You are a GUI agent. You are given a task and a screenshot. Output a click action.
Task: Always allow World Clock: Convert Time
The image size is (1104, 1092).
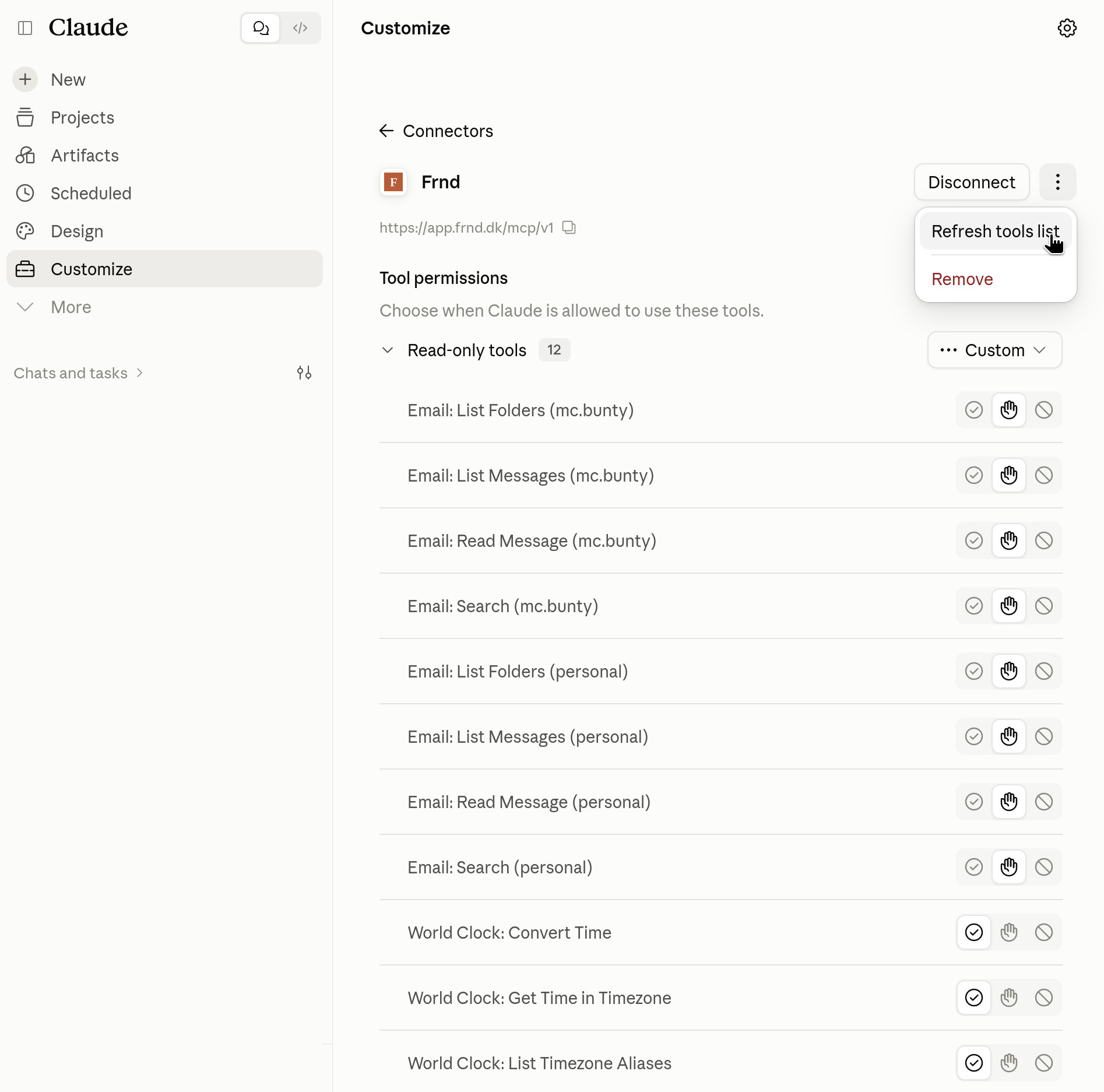973,932
